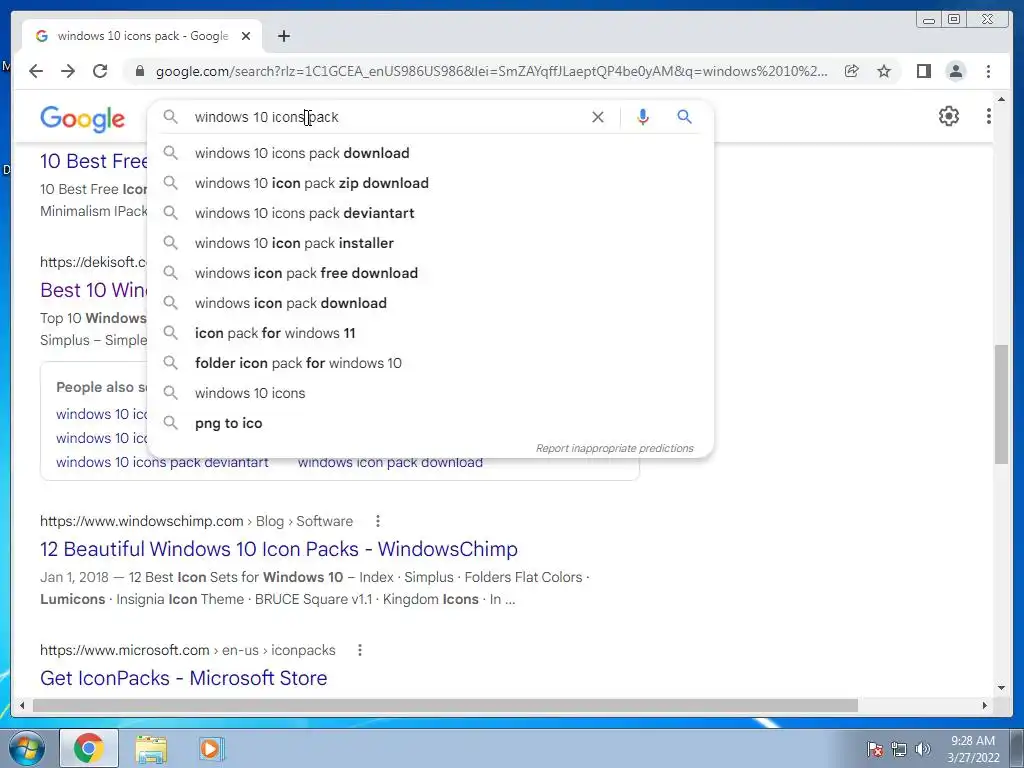Screen dimensions: 1024x768
Task: Reload the current Google page
Action: 100,71
